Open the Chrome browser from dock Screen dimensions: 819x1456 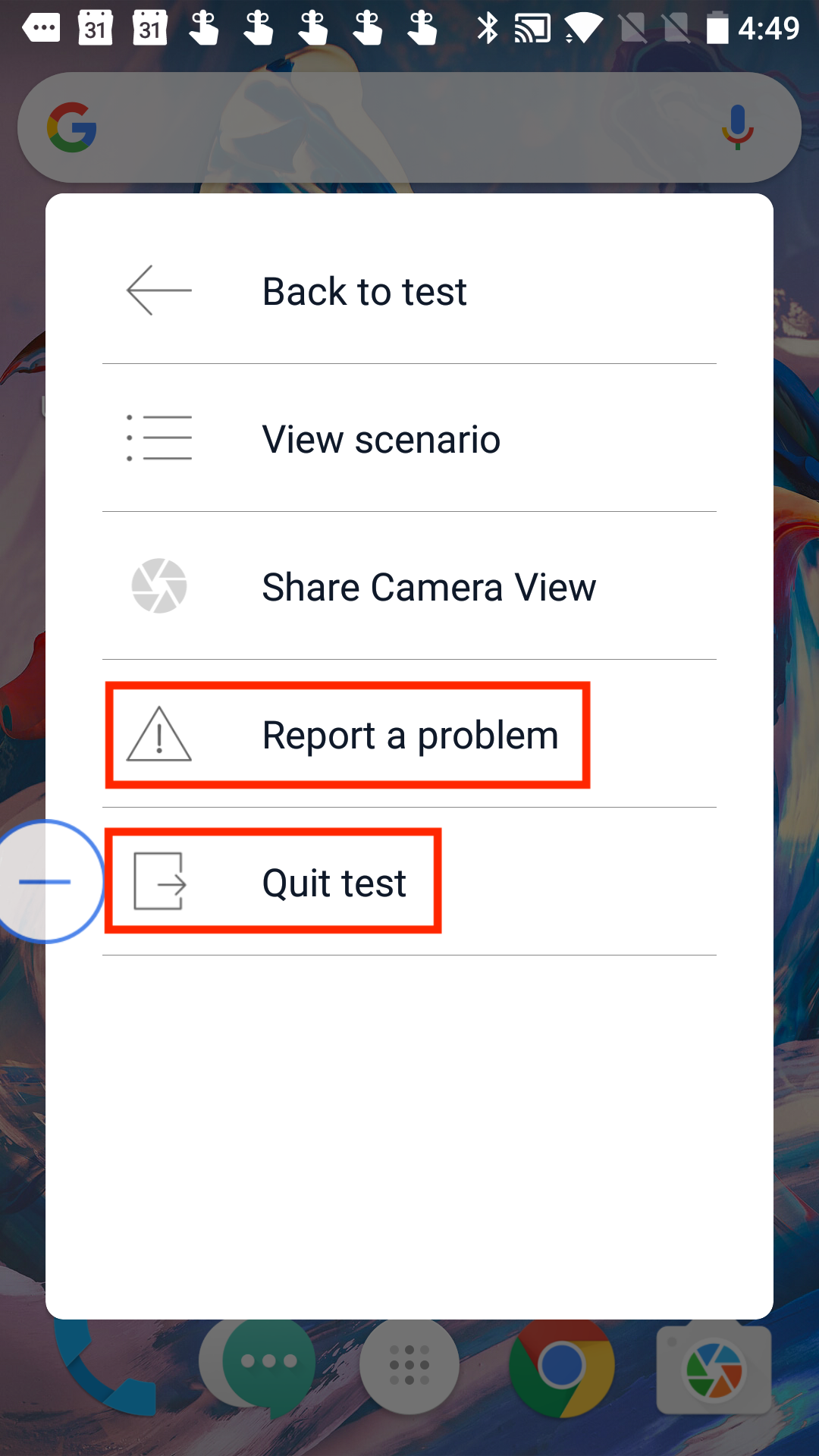[561, 1365]
